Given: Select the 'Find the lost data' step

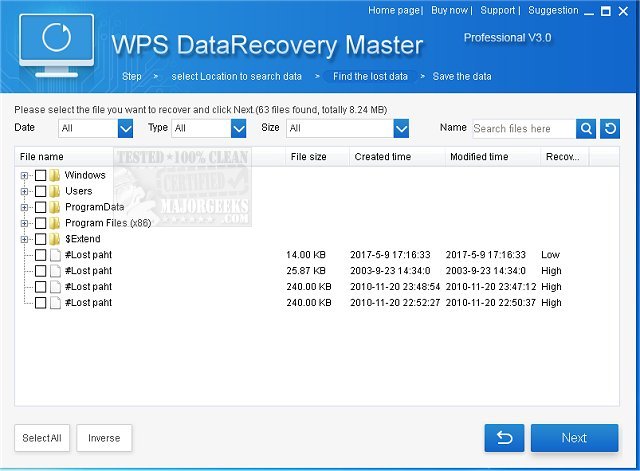Looking at the screenshot, I should (x=370, y=76).
